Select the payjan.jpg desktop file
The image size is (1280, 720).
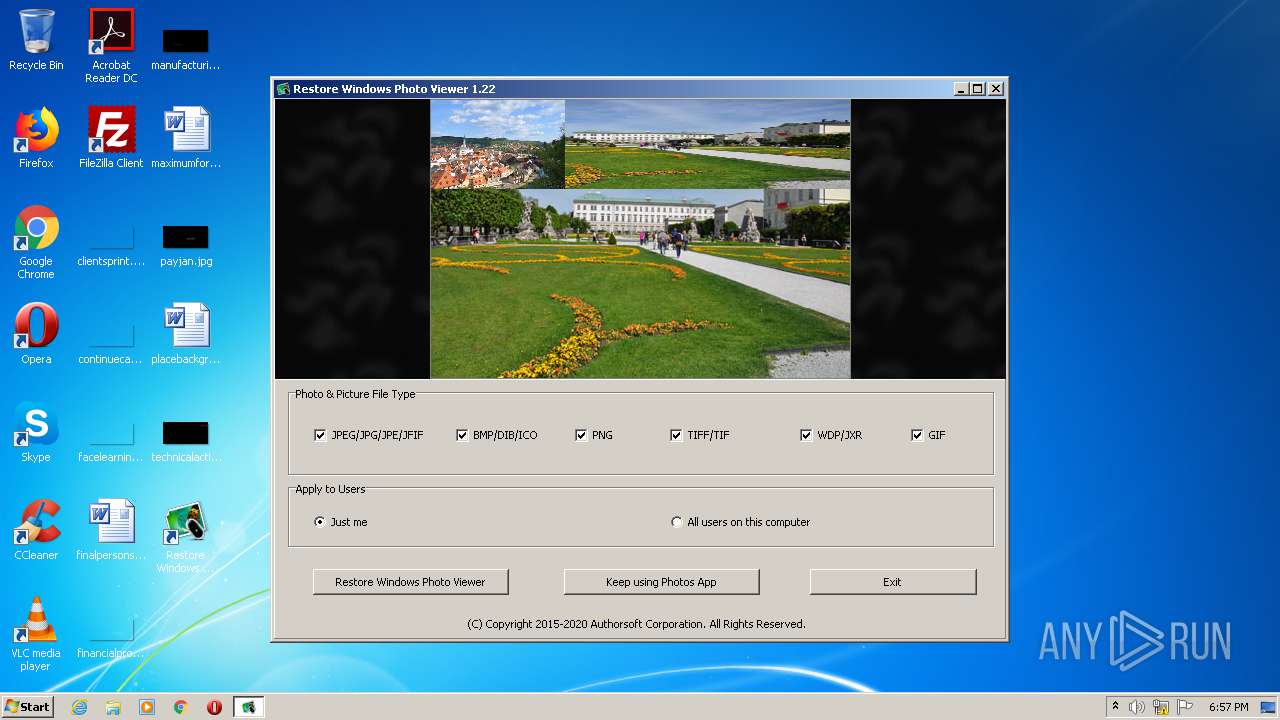[x=185, y=246]
